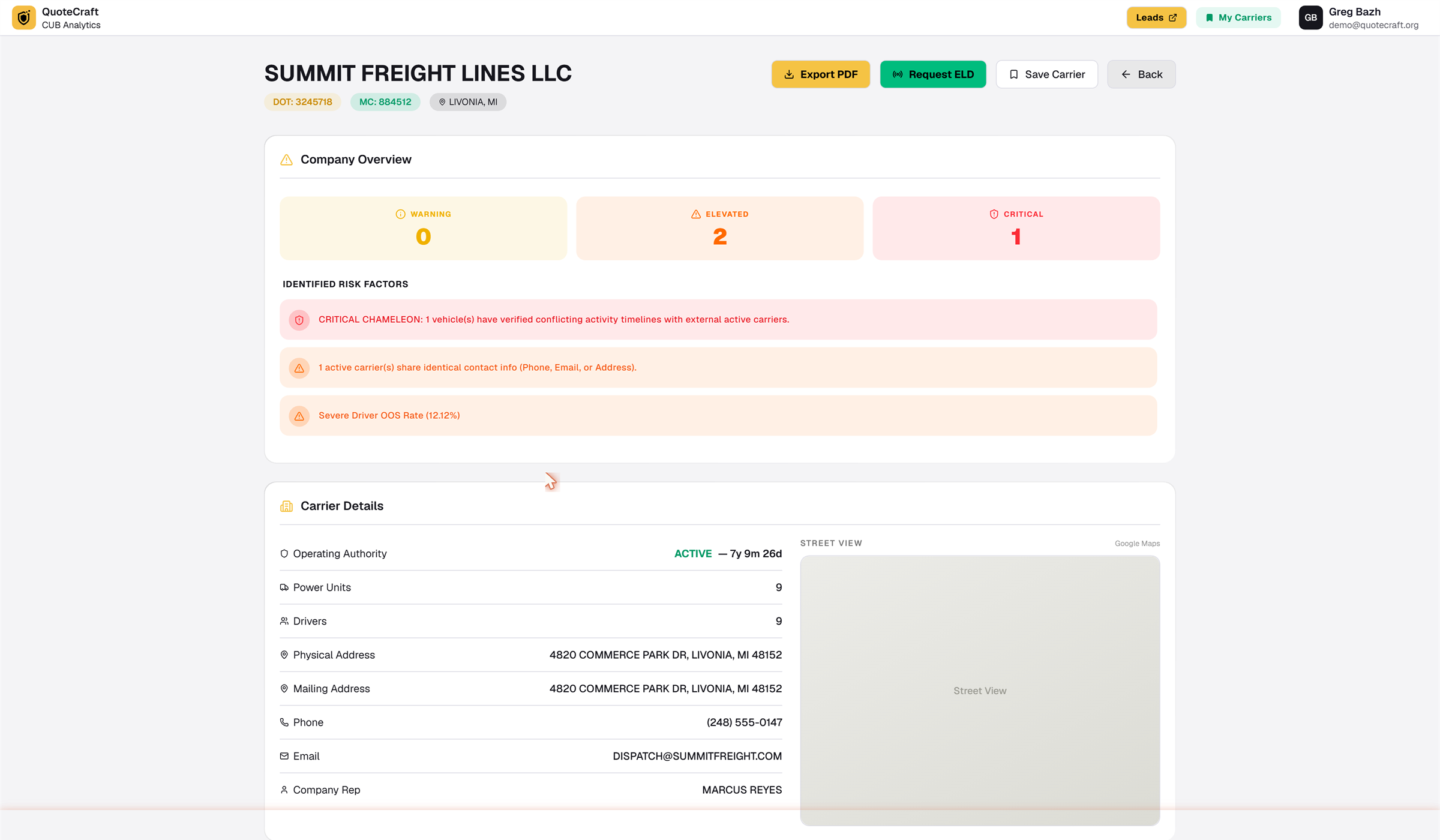This screenshot has width=1440, height=840.
Task: Select the DISPATCH@SUMMITFREIGHT.COM email value
Action: tap(697, 756)
